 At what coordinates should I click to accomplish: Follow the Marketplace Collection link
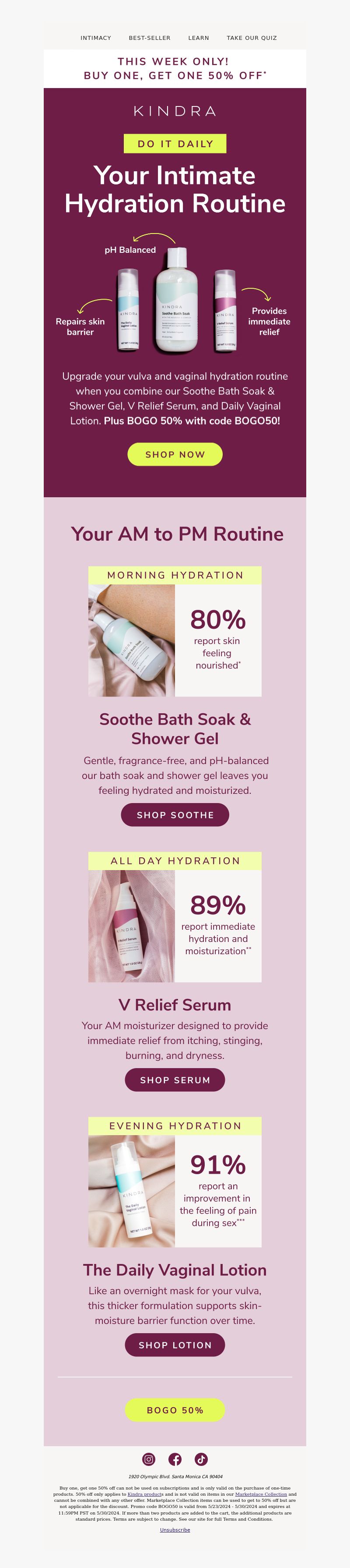pos(261,1494)
